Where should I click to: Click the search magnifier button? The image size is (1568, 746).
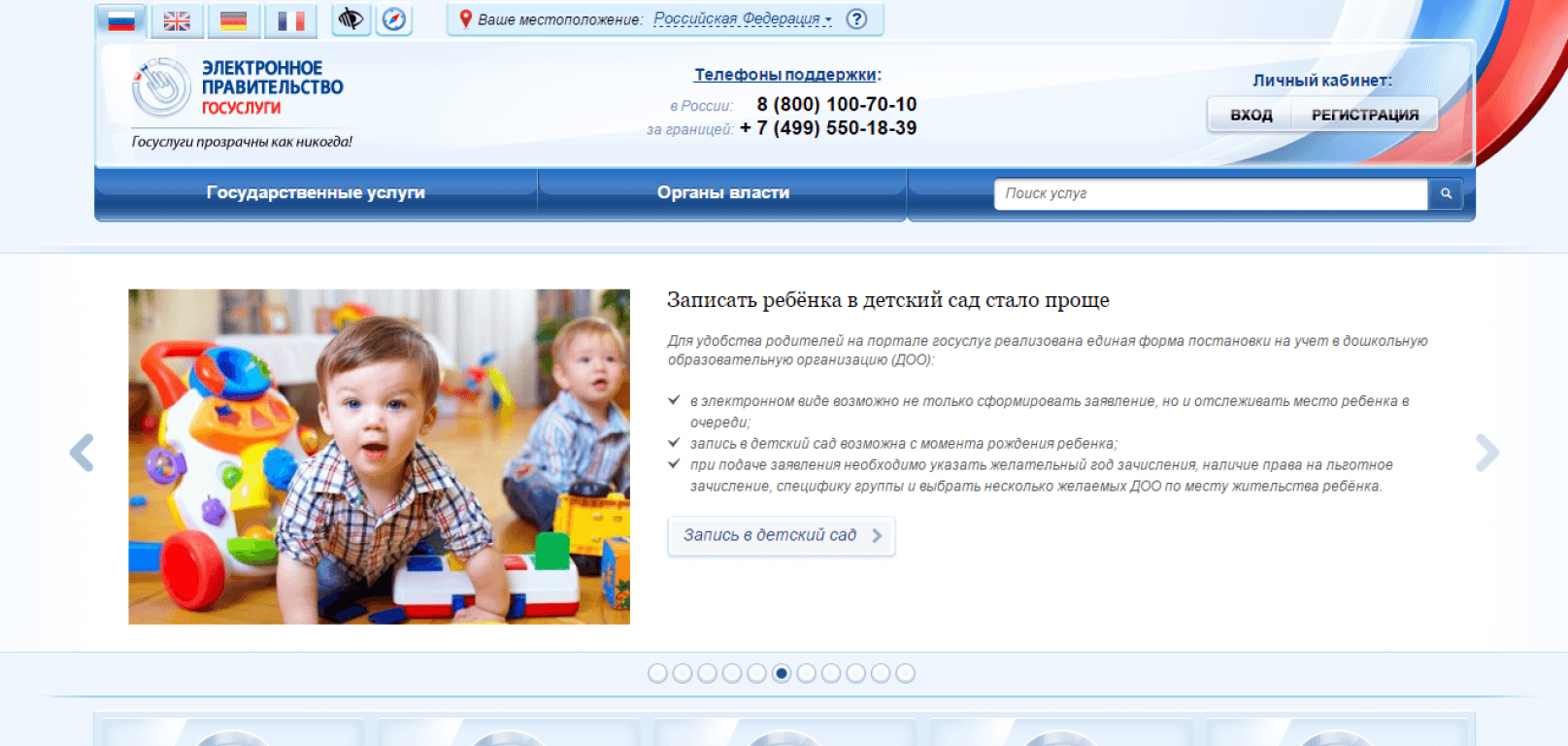(x=1446, y=194)
